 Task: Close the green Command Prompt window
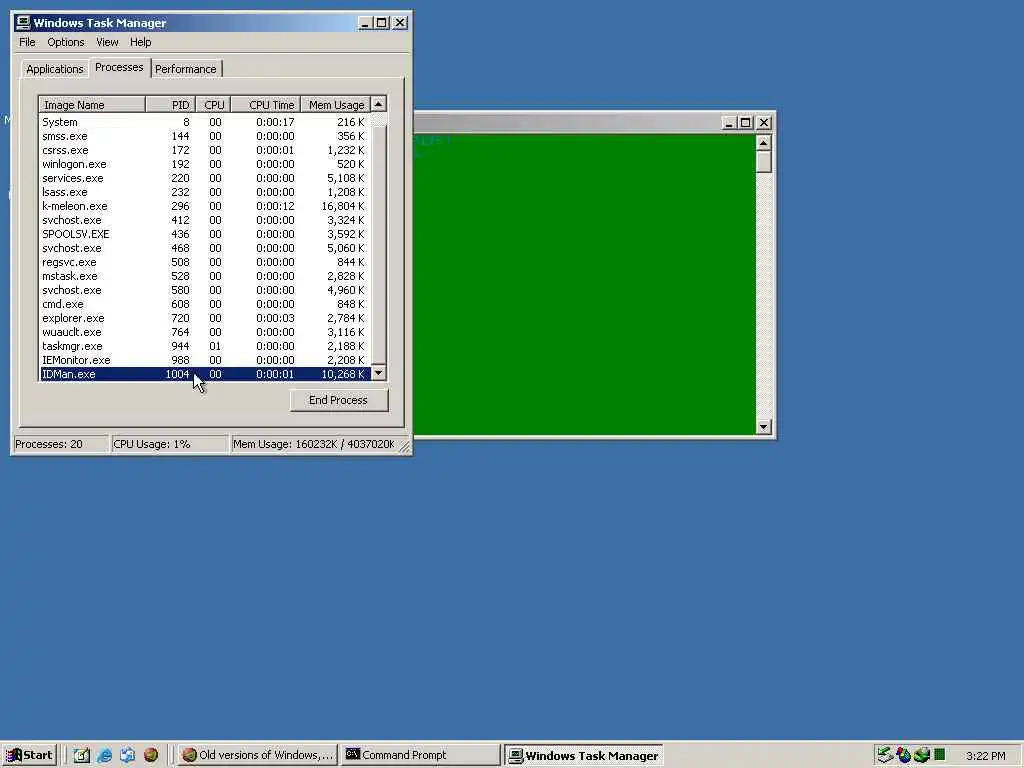tap(763, 123)
